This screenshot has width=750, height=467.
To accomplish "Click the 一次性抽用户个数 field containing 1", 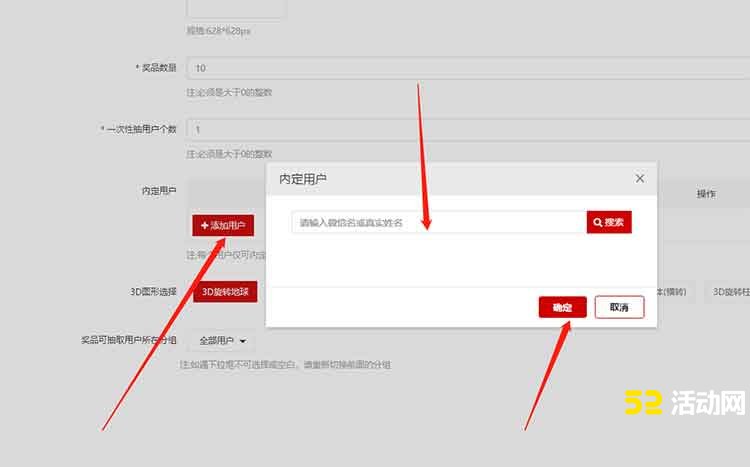I will tap(468, 130).
